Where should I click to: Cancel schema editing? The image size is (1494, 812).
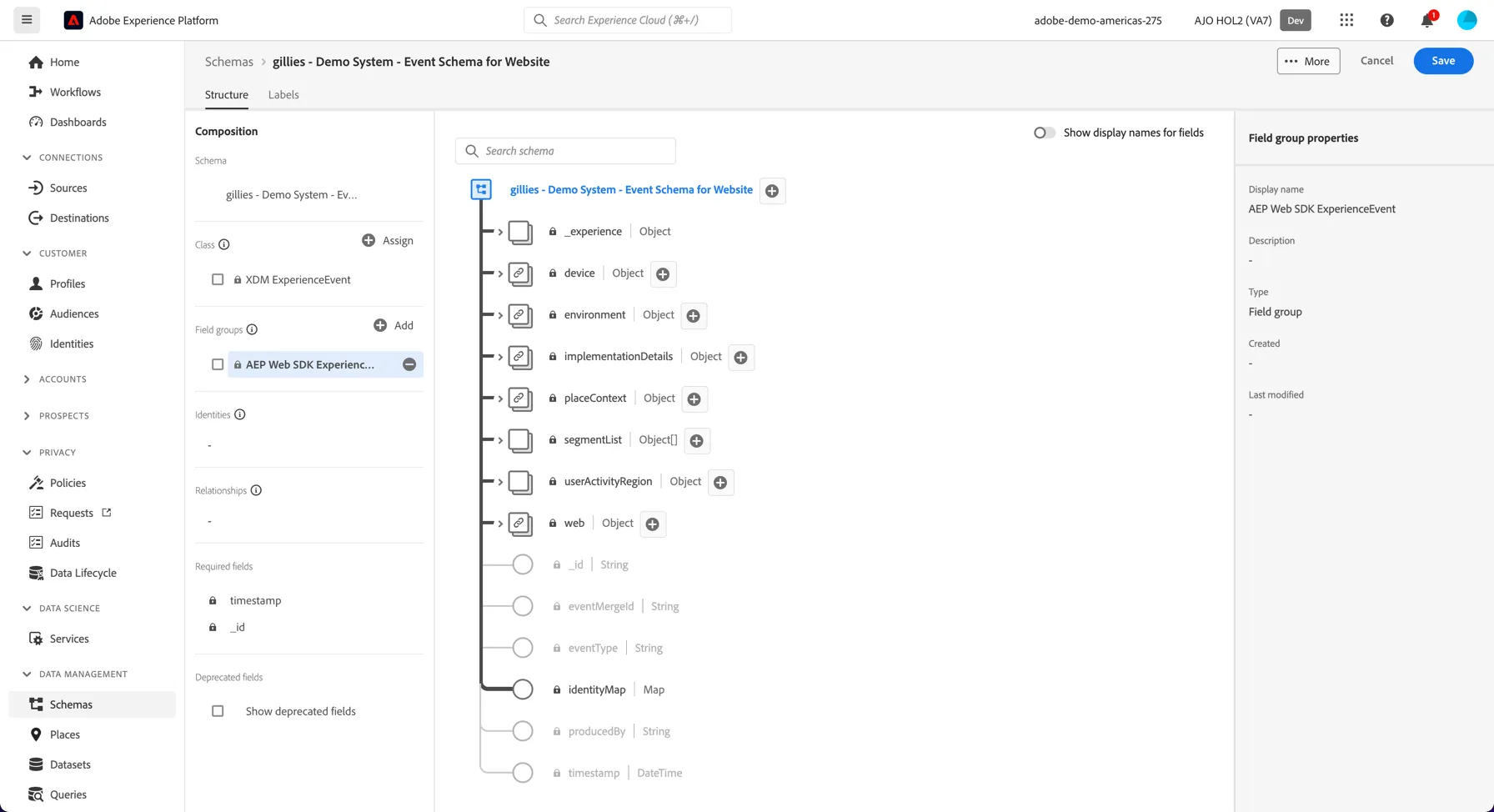tap(1376, 61)
